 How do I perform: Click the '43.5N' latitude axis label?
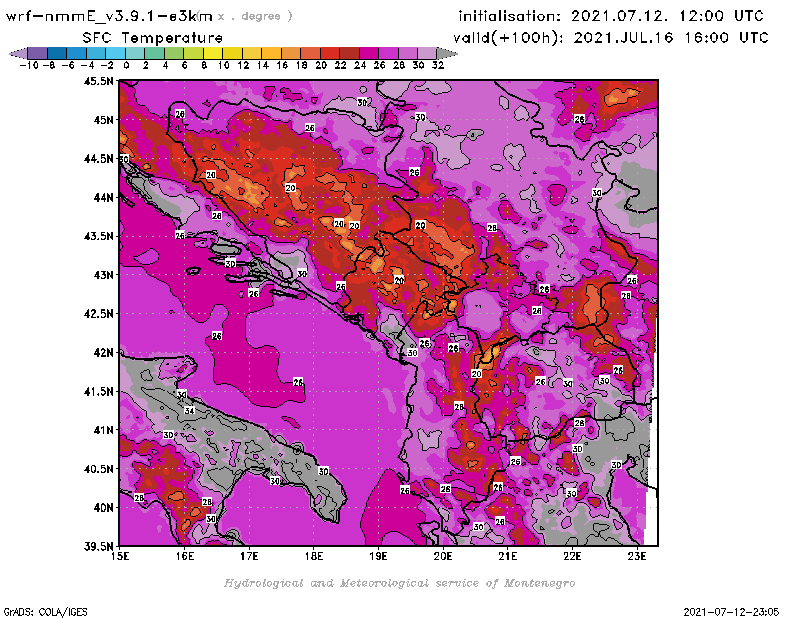(98, 236)
